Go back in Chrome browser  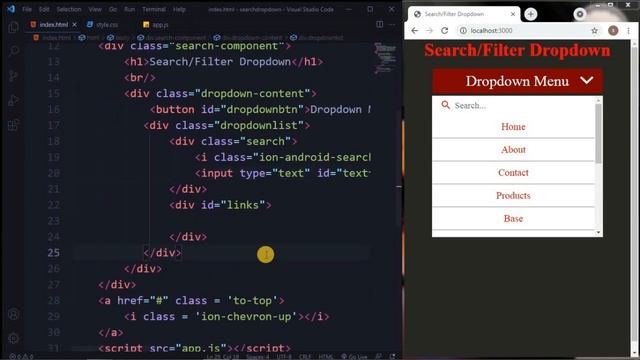coord(415,31)
